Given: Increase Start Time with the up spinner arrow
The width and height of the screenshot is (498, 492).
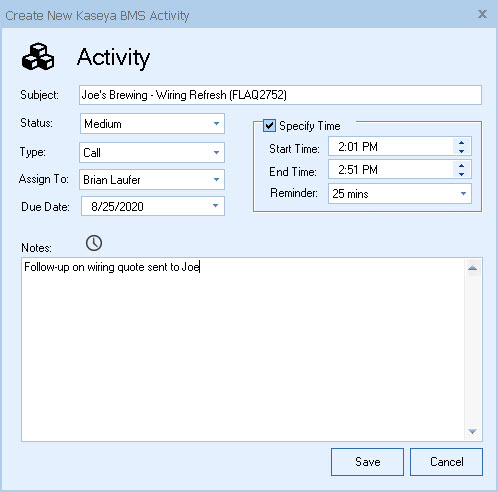Looking at the screenshot, I should click(461, 143).
